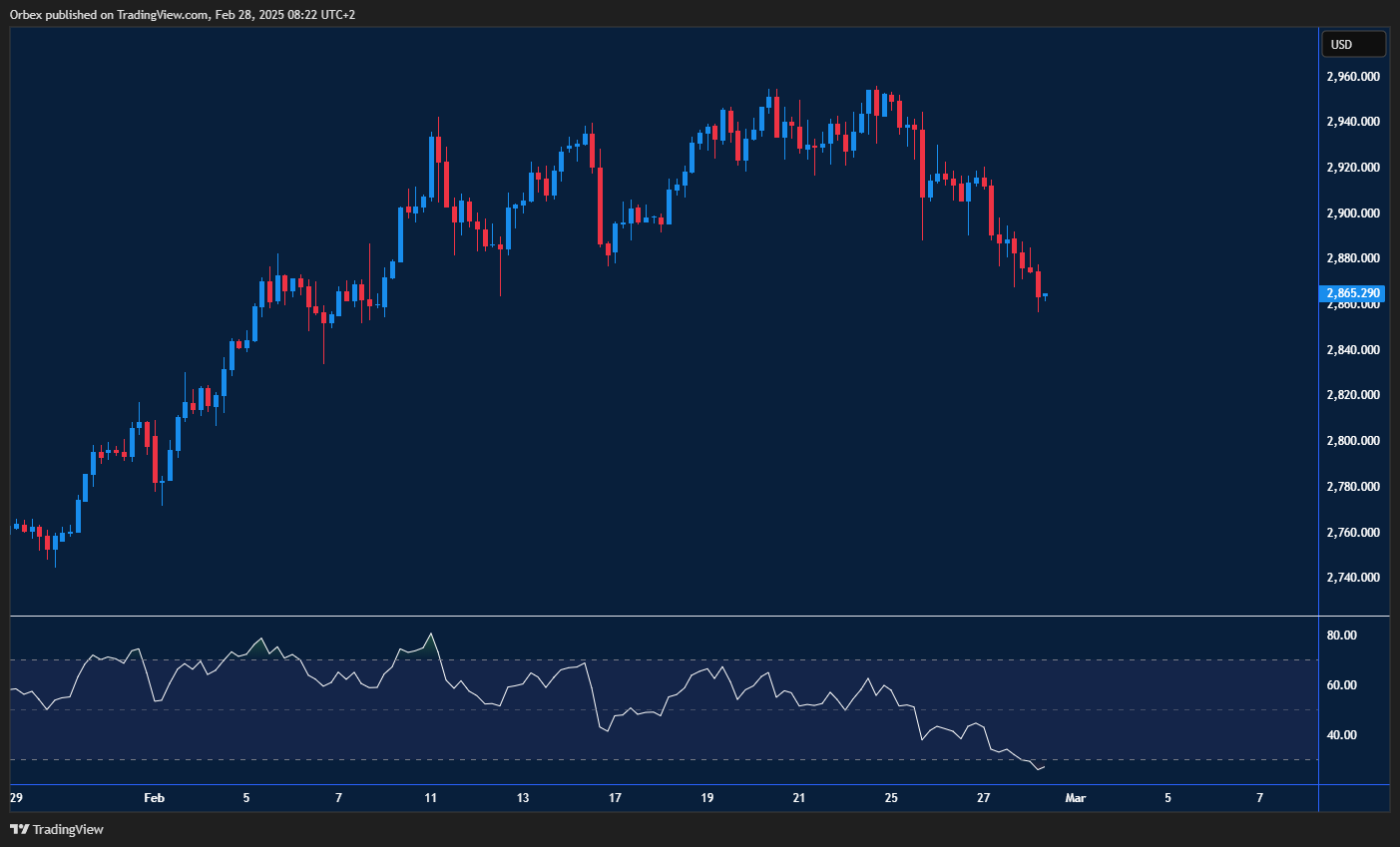Click the RSI line's highest peak
This screenshot has width=1400, height=847.
430,634
